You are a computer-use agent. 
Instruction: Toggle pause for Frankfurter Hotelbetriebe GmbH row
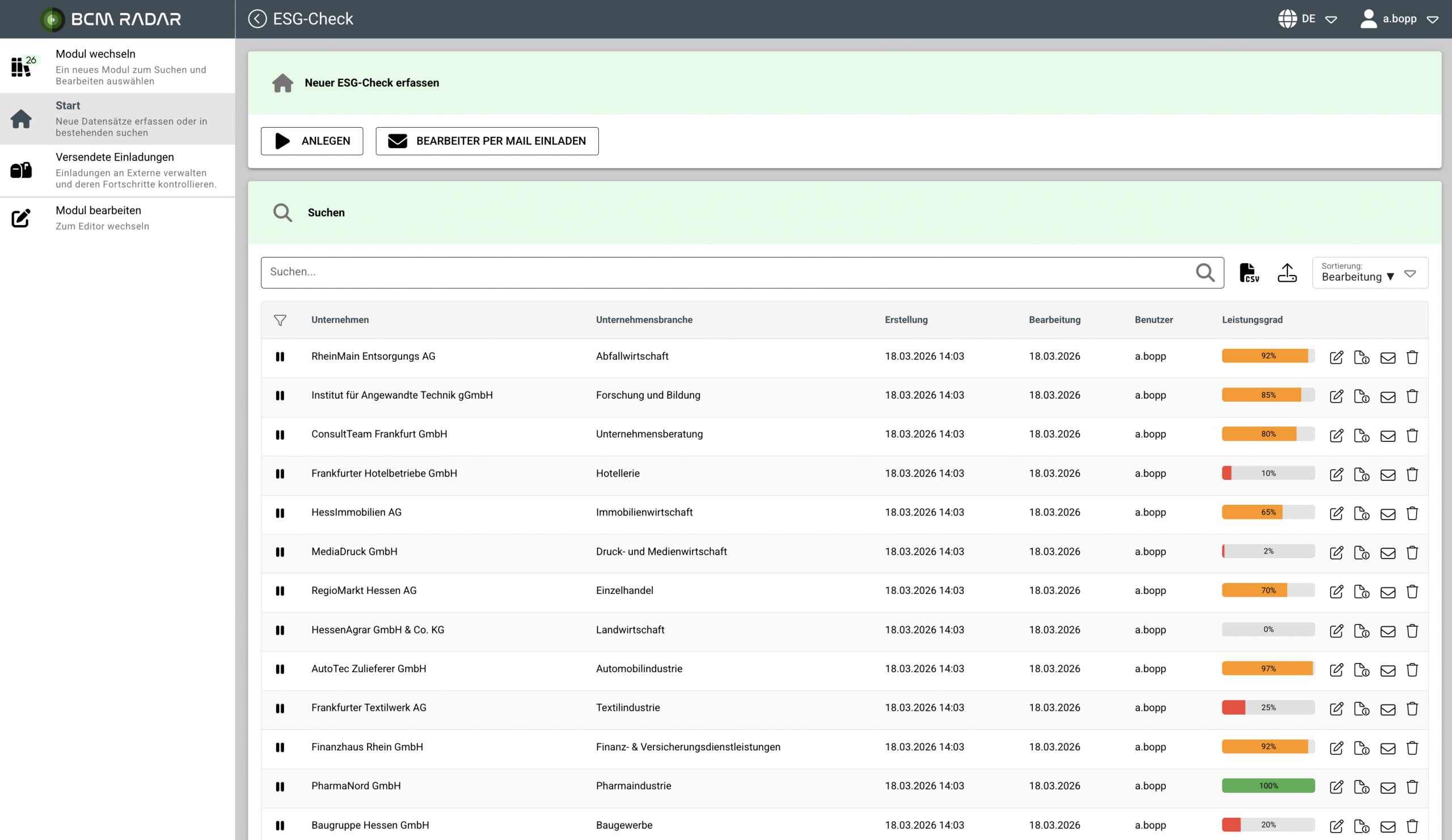pos(281,474)
